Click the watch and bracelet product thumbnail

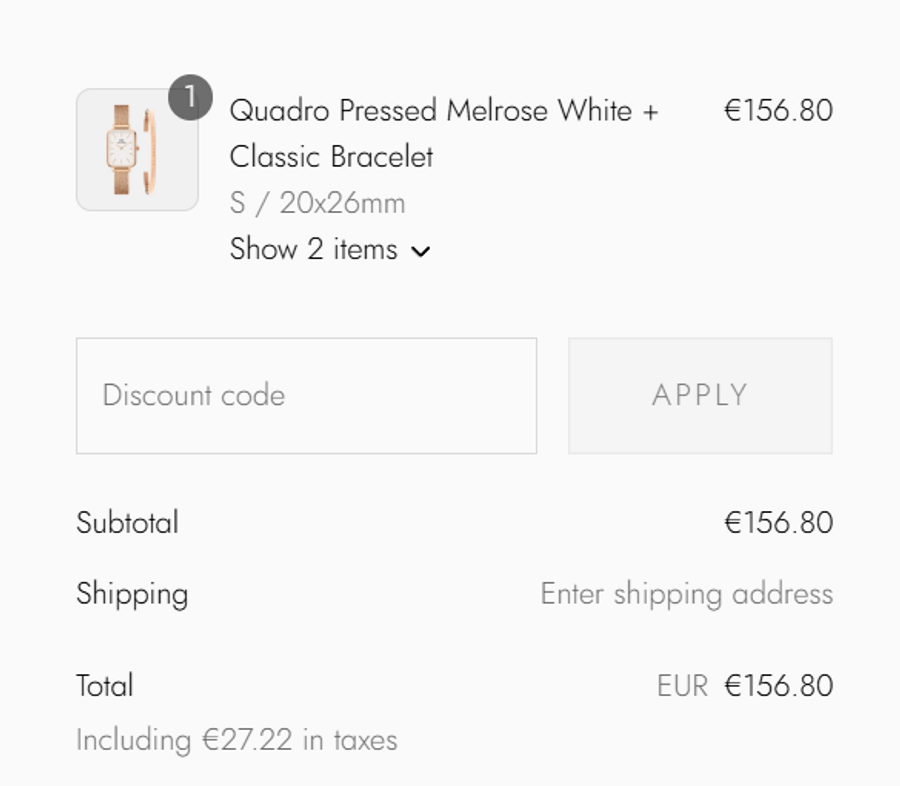point(137,150)
